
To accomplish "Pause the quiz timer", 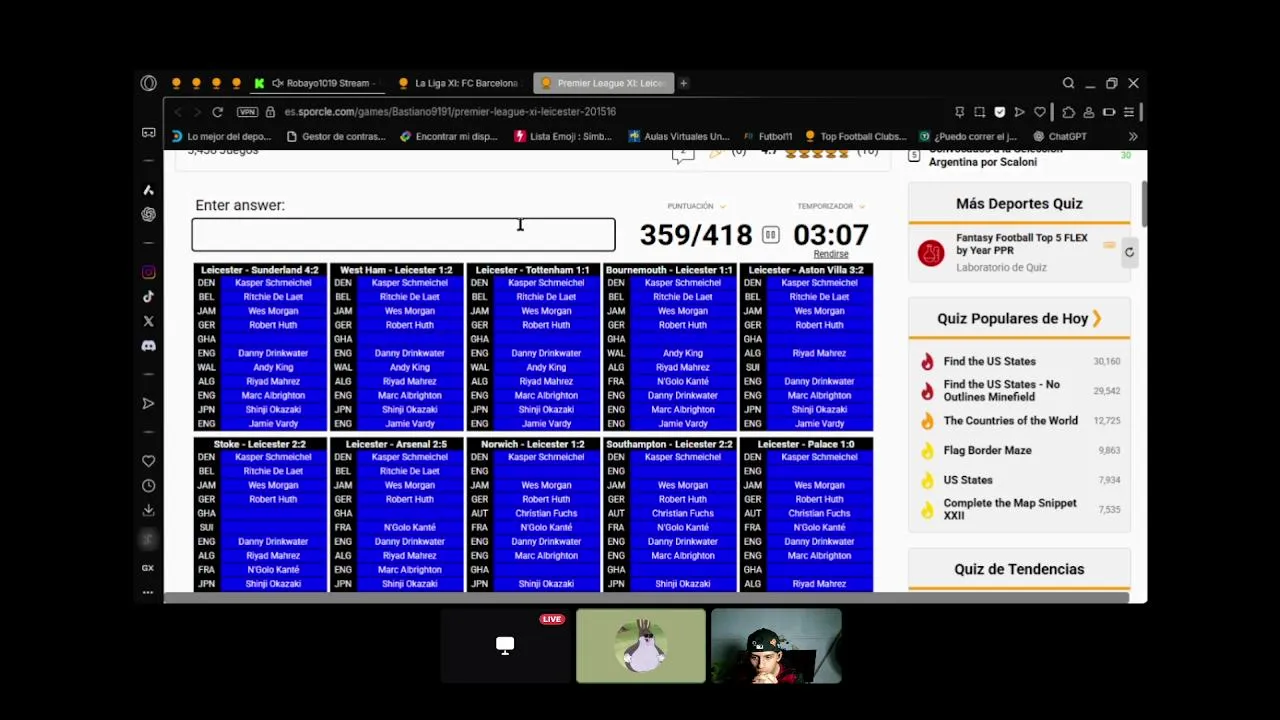I will click(x=770, y=235).
